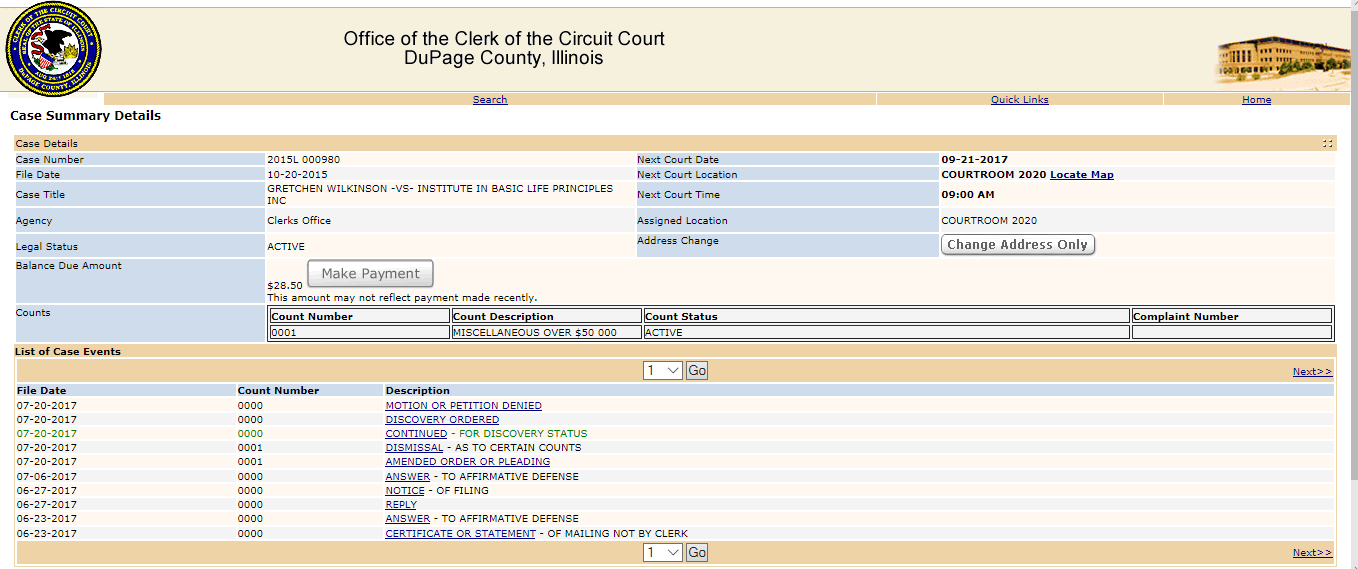
Task: Click the ACTIVE legal status value
Action: 286,247
